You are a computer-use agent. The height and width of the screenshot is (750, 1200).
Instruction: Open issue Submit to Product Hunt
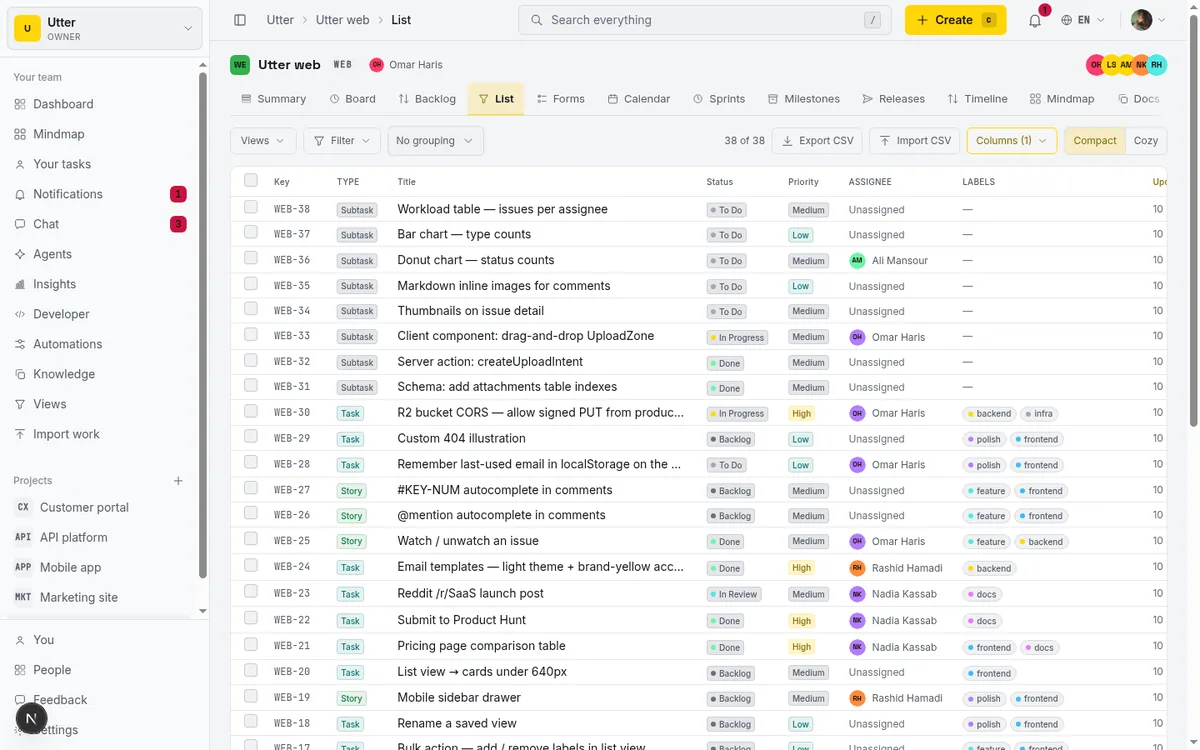pyautogui.click(x=461, y=620)
